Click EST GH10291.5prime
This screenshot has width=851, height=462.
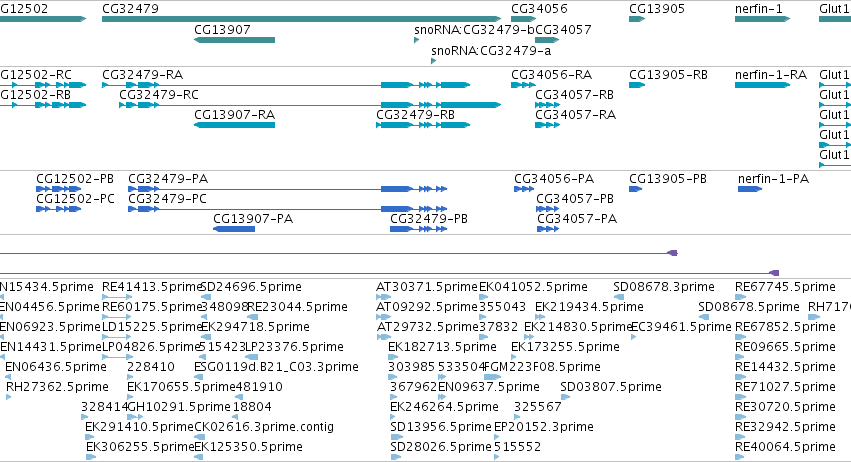[x=179, y=407]
